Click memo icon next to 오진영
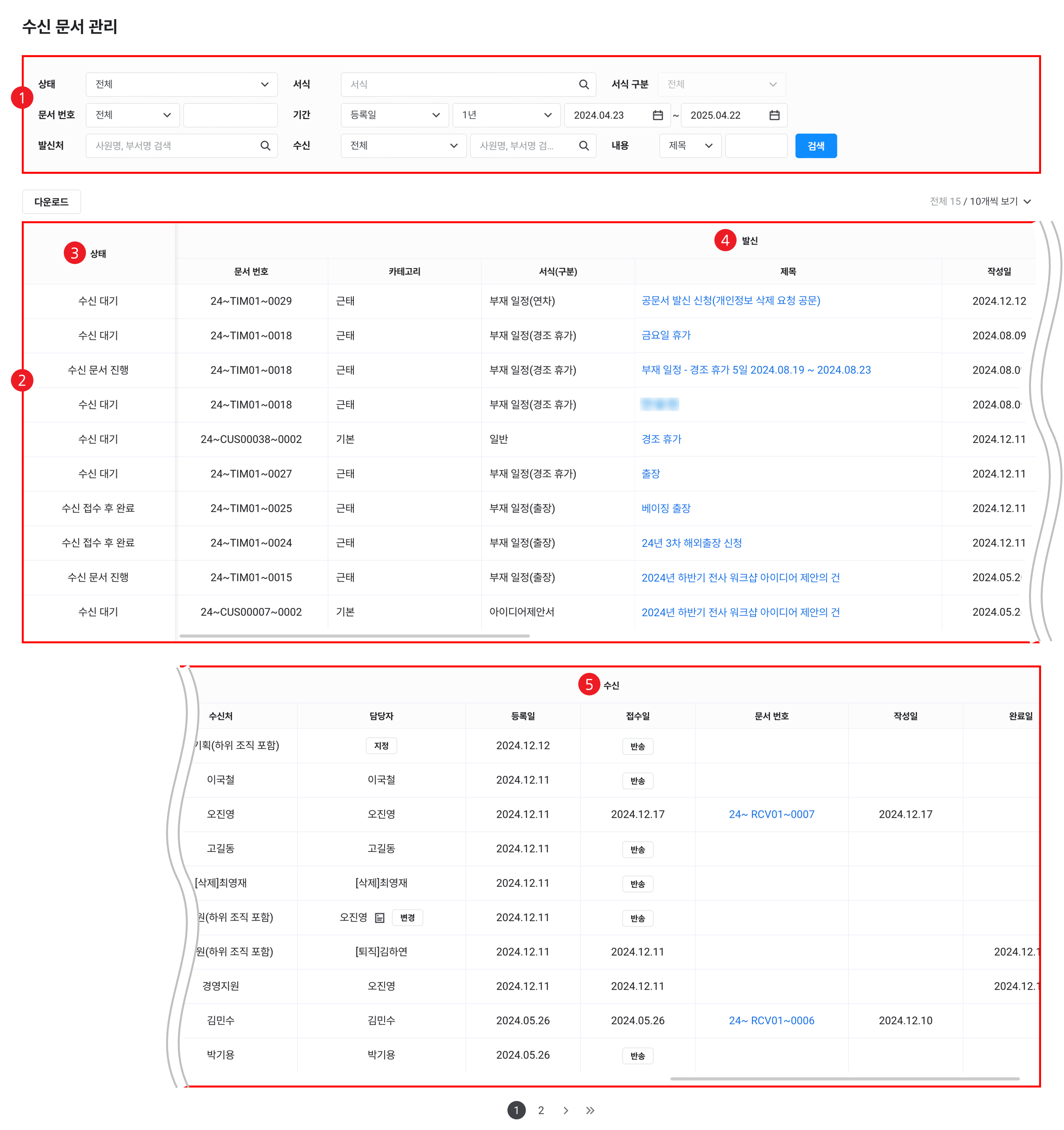The image size is (1064, 1130). (x=380, y=918)
